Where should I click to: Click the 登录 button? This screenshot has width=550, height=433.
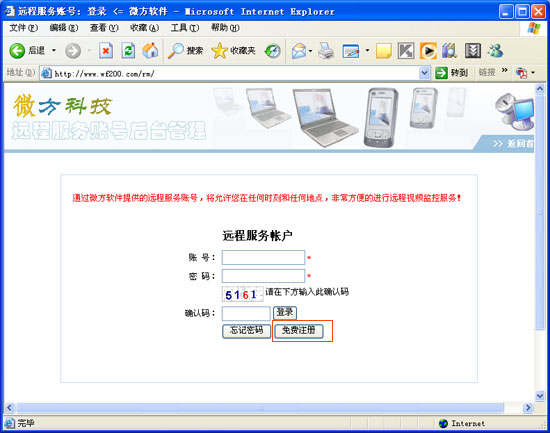pyautogui.click(x=285, y=312)
